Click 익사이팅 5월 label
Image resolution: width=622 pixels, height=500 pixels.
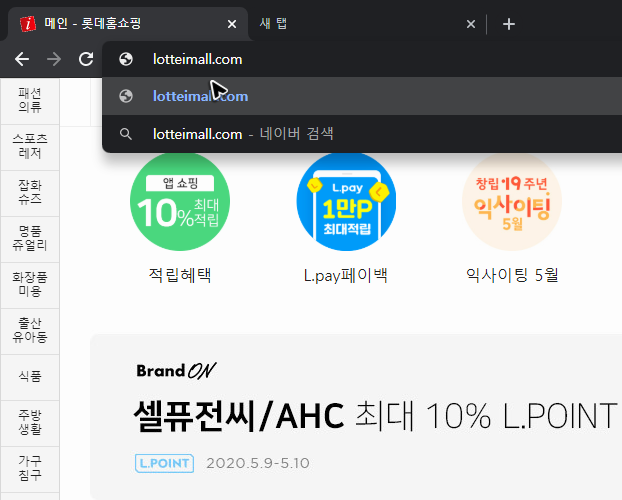click(512, 275)
